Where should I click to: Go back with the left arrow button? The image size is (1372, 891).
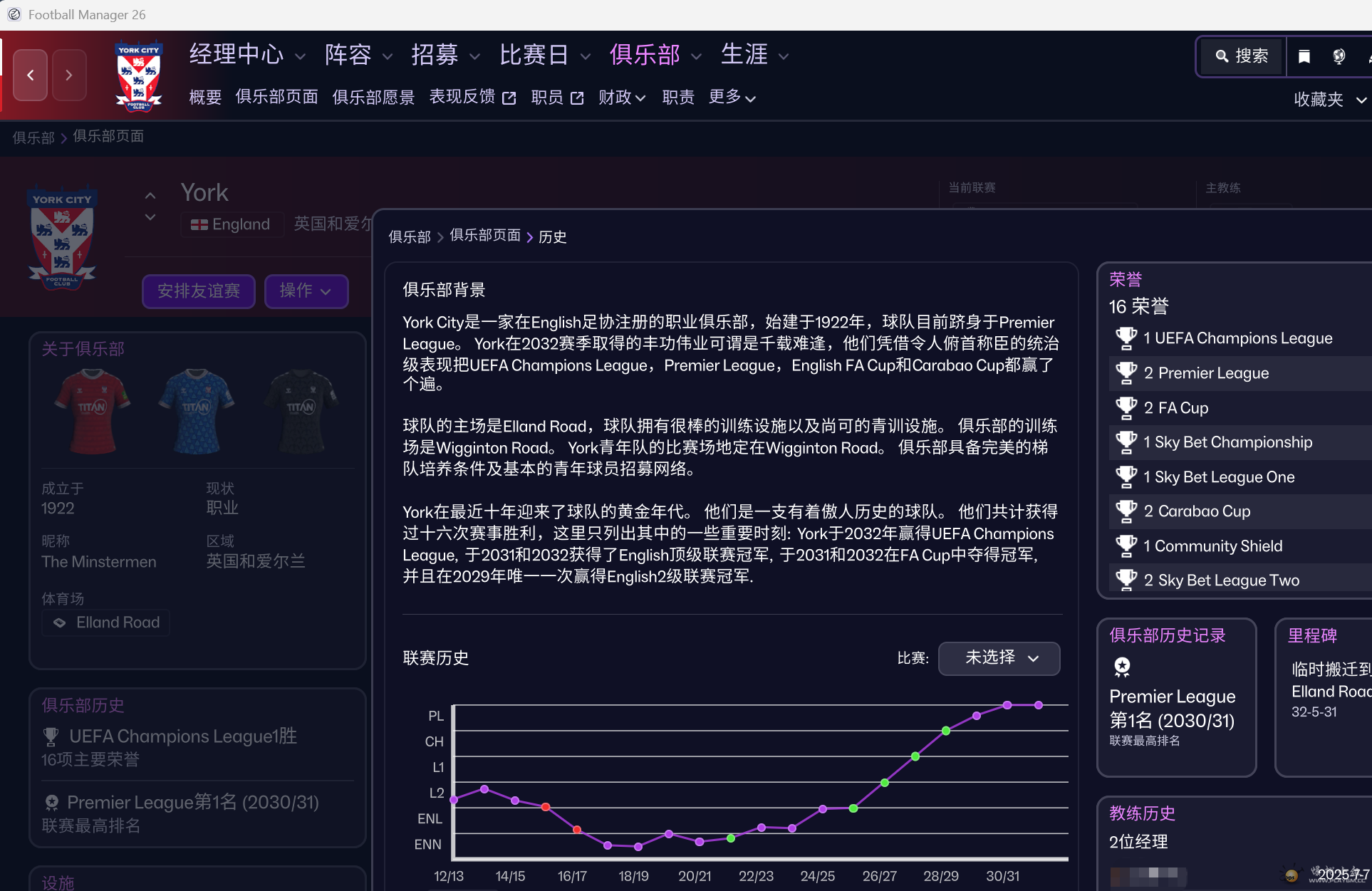[31, 75]
